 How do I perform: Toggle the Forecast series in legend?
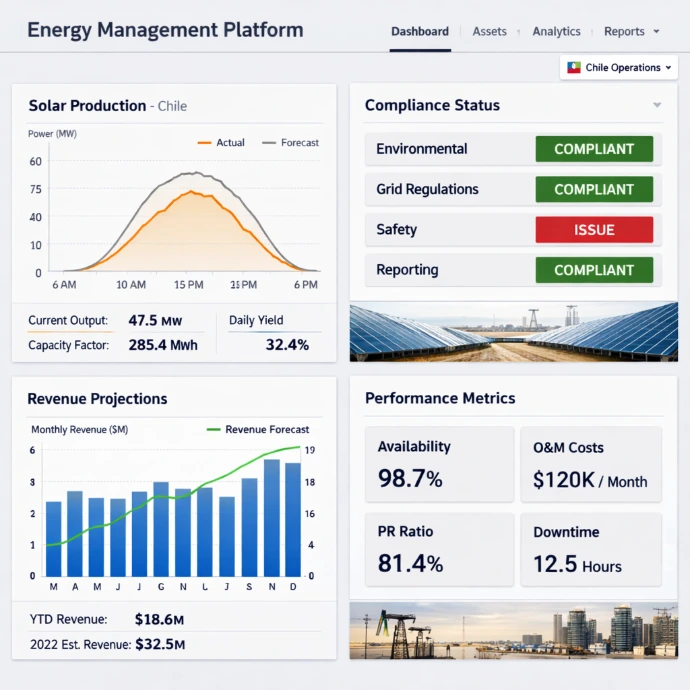[x=290, y=143]
